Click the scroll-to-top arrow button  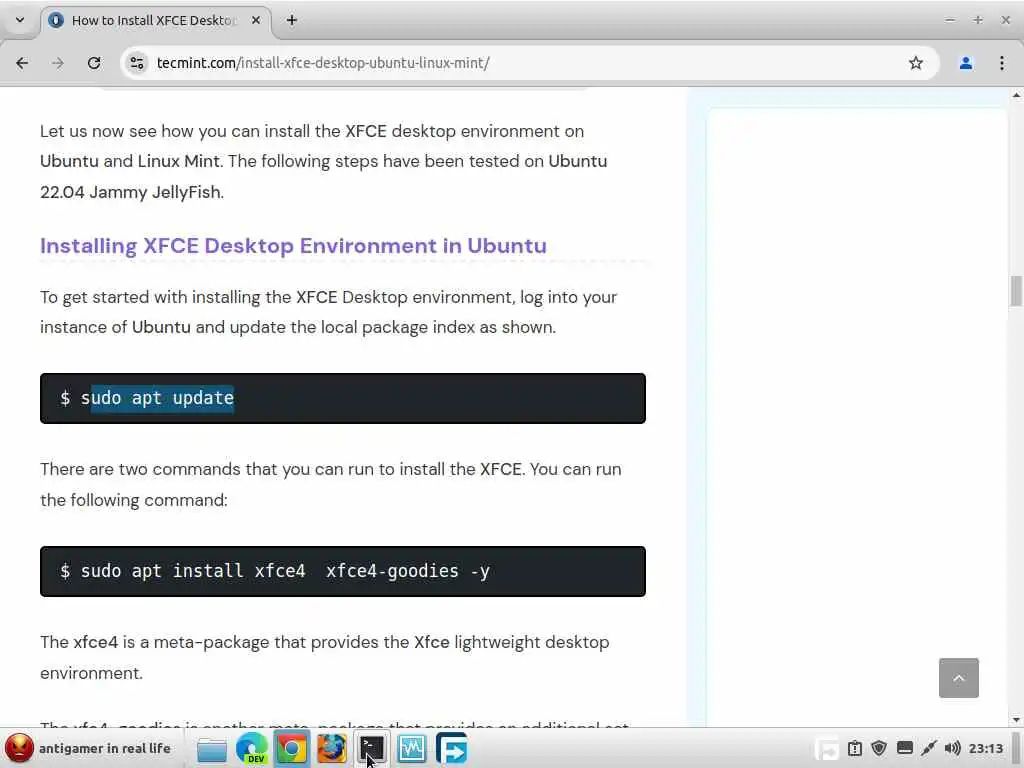pos(959,678)
